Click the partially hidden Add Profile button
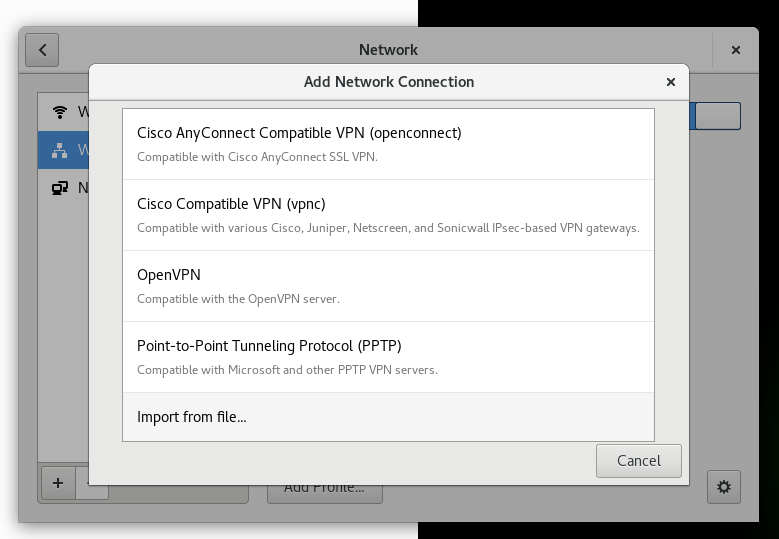The height and width of the screenshot is (539, 779). (325, 494)
